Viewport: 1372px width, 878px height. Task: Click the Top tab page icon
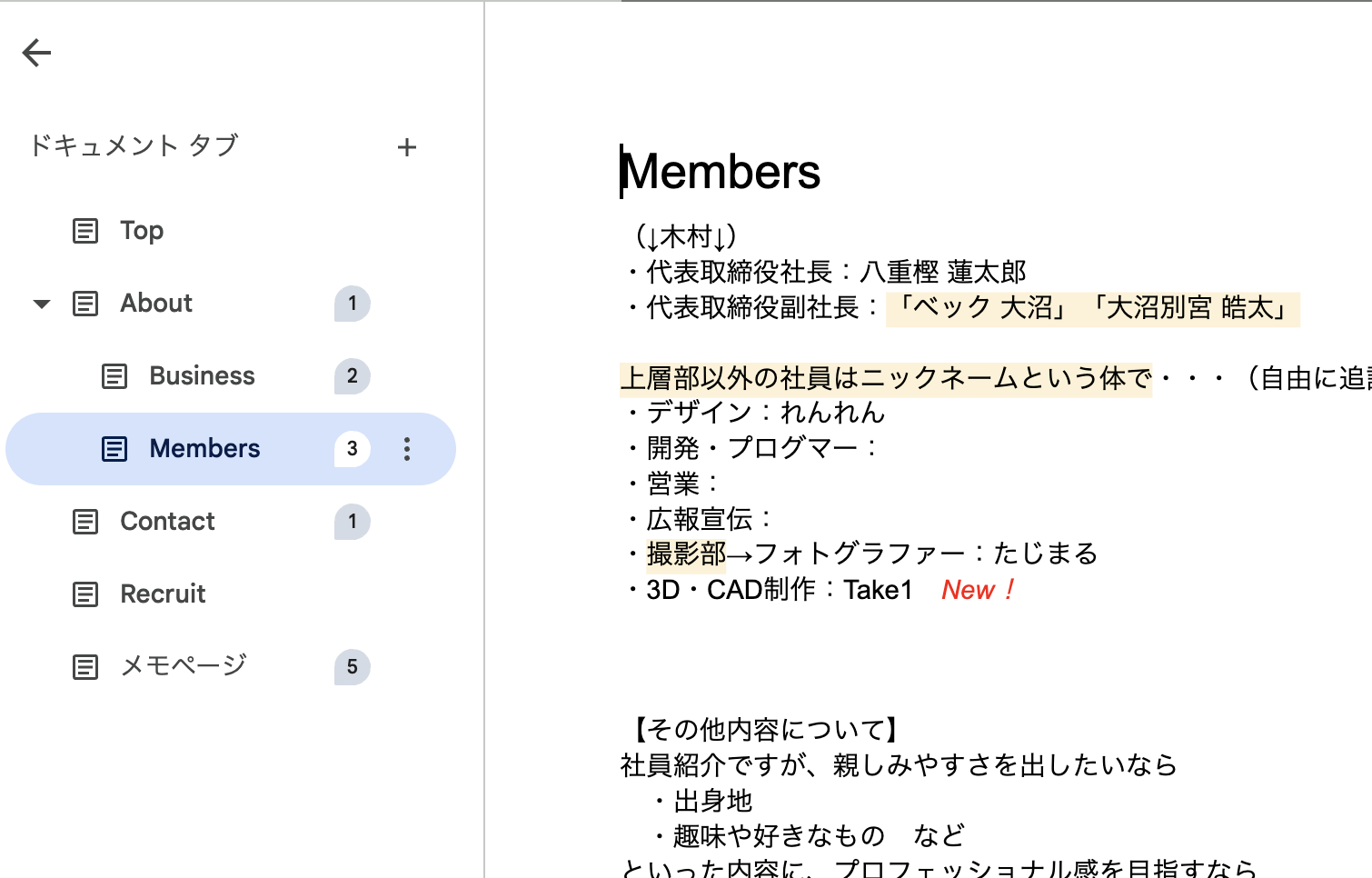85,231
